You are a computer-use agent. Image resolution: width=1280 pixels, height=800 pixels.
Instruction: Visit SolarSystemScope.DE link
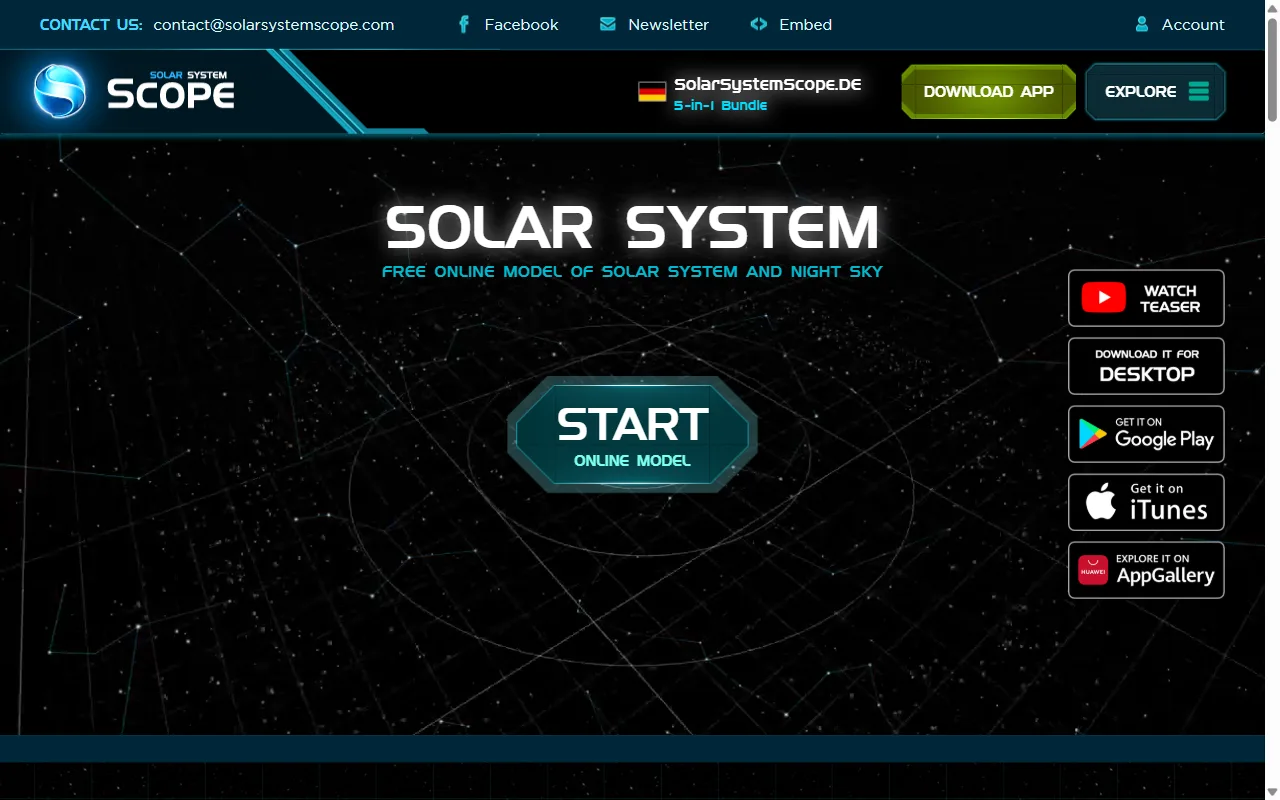(767, 84)
